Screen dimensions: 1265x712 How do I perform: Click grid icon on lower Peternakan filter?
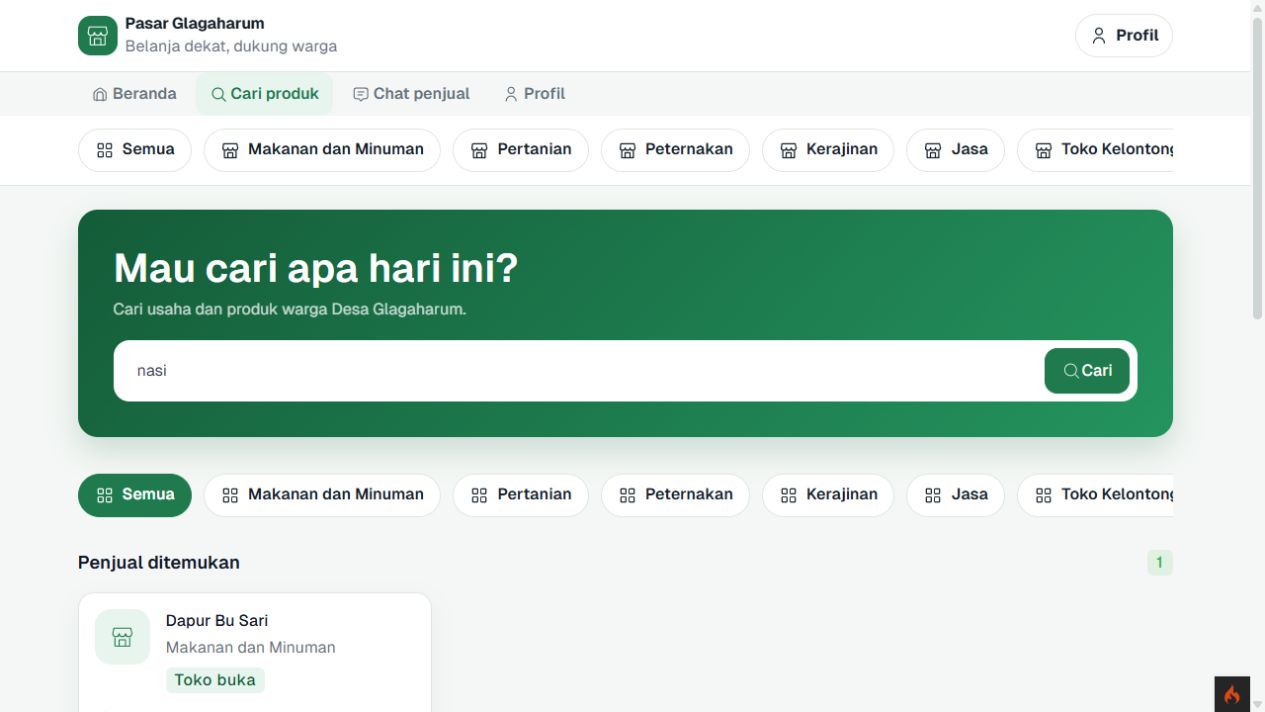click(627, 495)
